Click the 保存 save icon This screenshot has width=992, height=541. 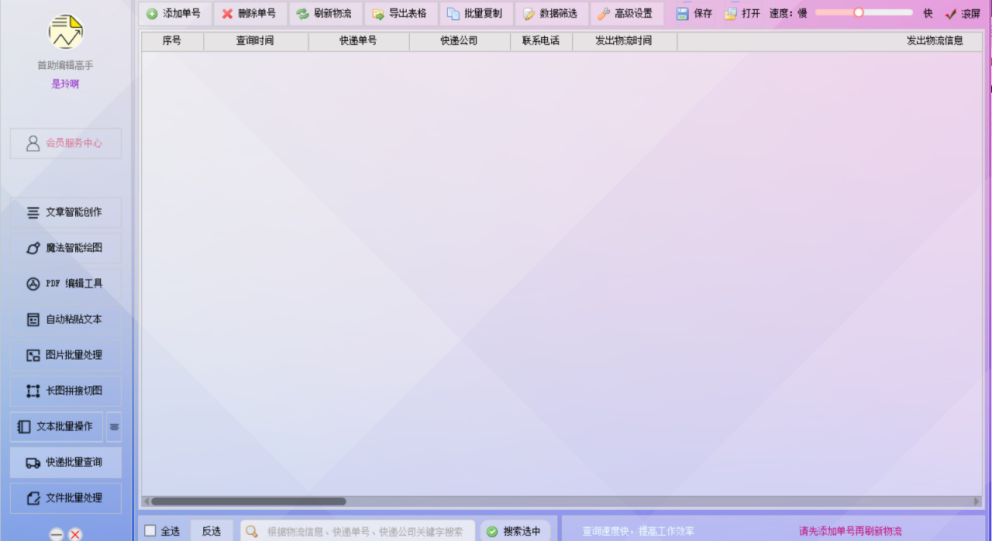pos(682,13)
